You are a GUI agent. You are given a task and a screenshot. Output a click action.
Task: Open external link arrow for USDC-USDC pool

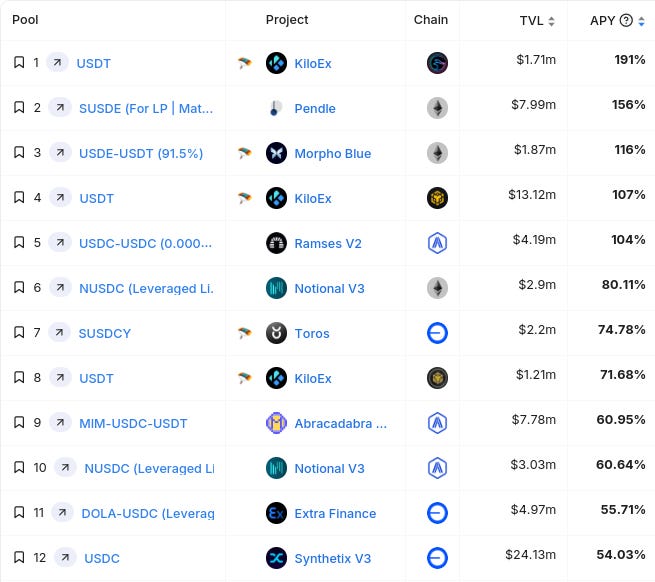coord(60,242)
